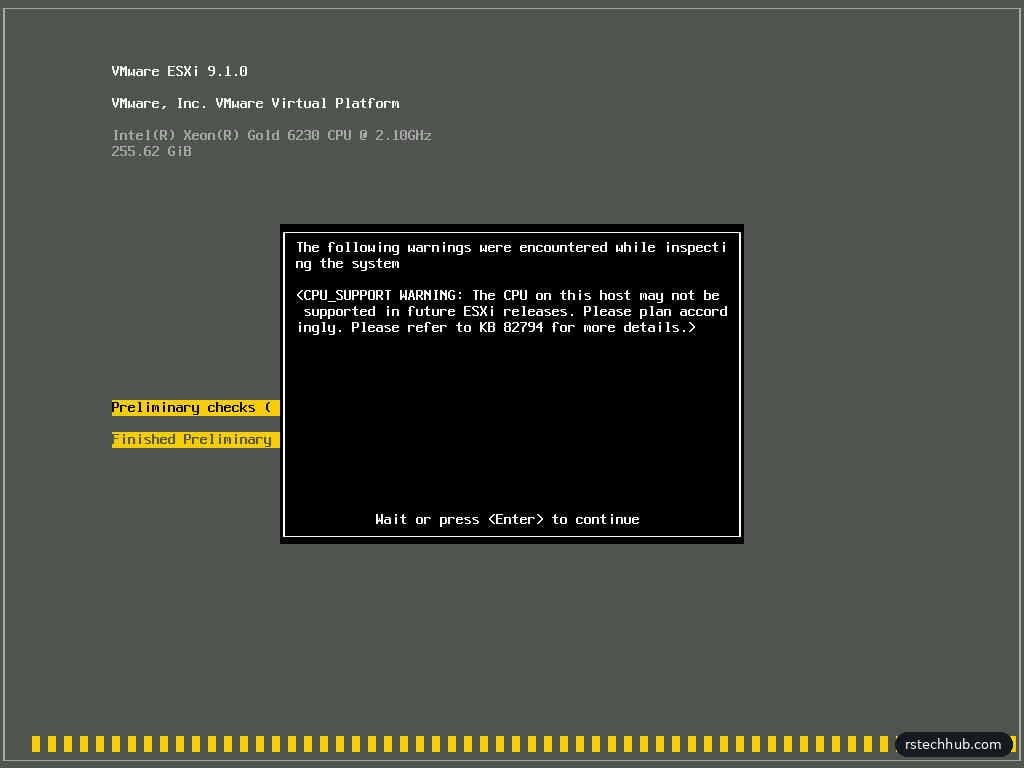The image size is (1024, 768).
Task: Click the 'Preliminary checks (' status line
Action: coord(195,408)
